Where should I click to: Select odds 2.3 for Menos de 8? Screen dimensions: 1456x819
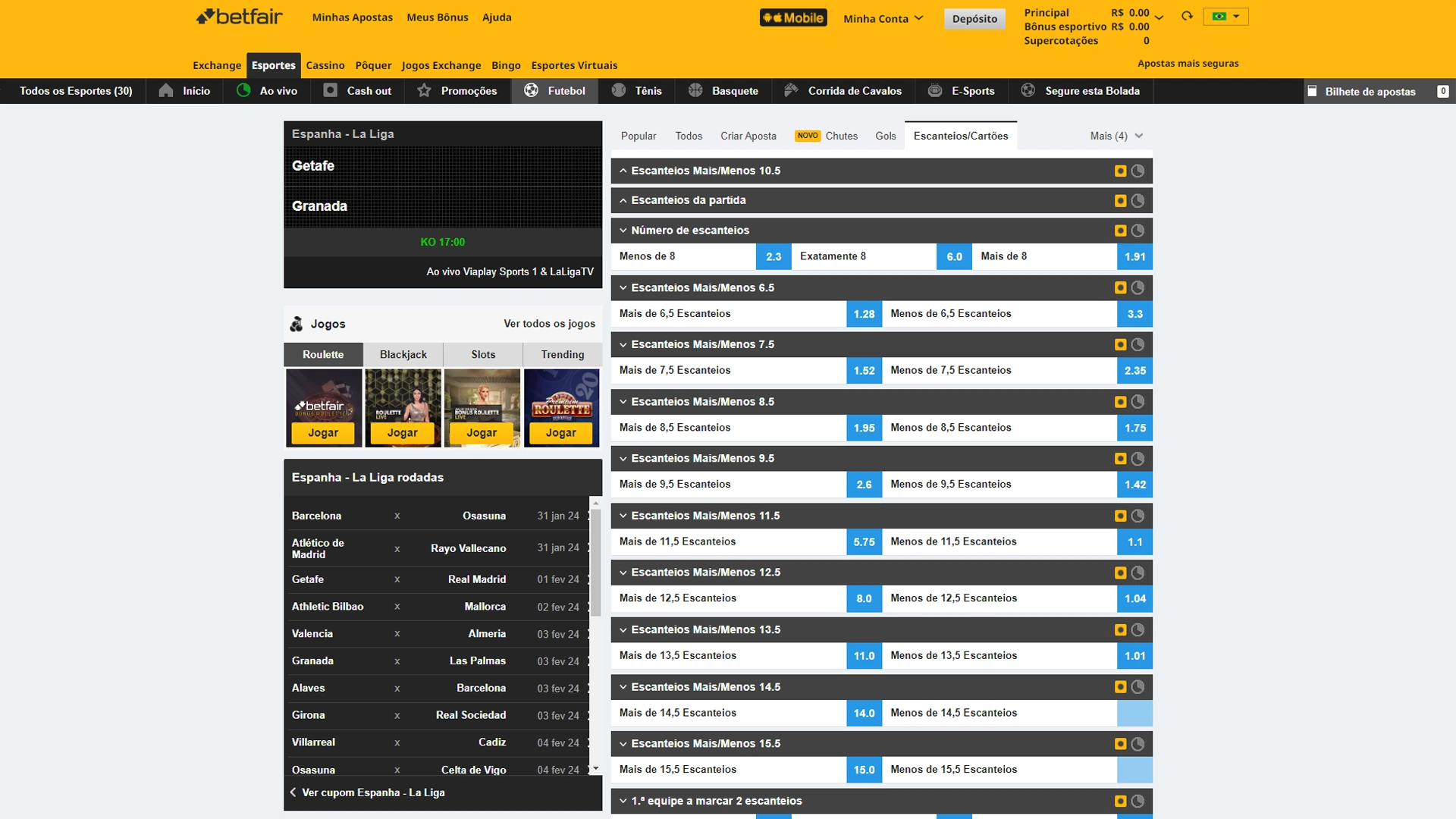[773, 256]
